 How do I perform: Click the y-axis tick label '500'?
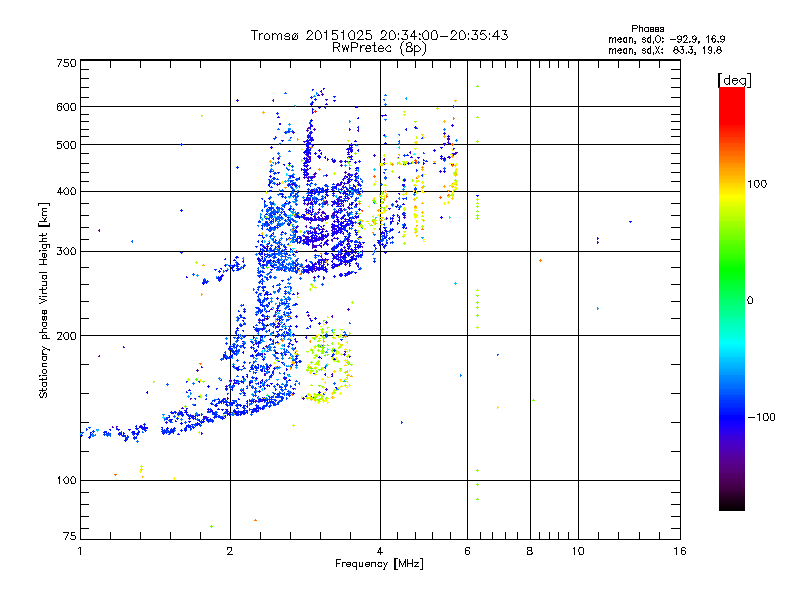[66, 145]
